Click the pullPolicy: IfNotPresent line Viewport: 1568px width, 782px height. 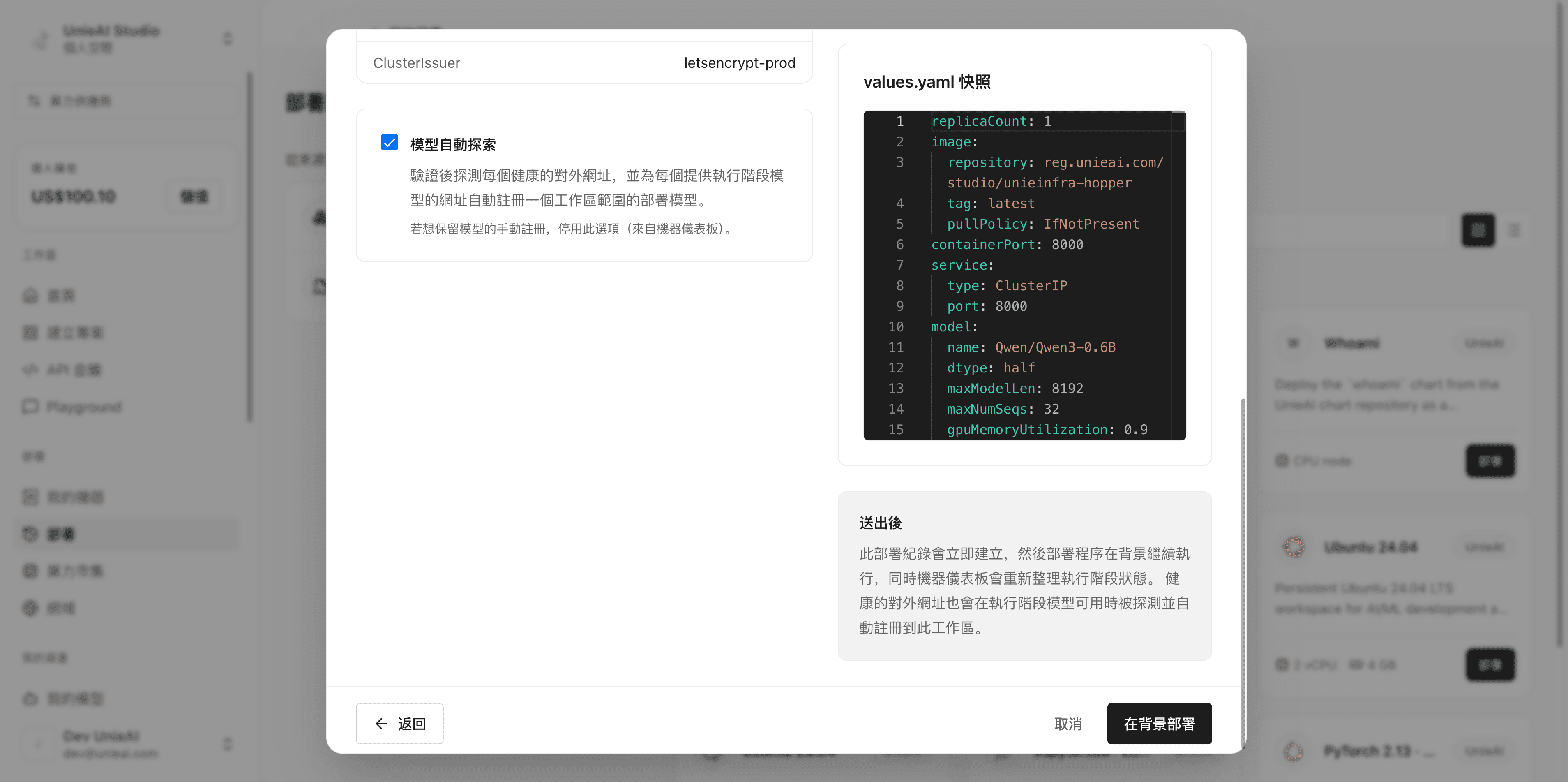1043,224
